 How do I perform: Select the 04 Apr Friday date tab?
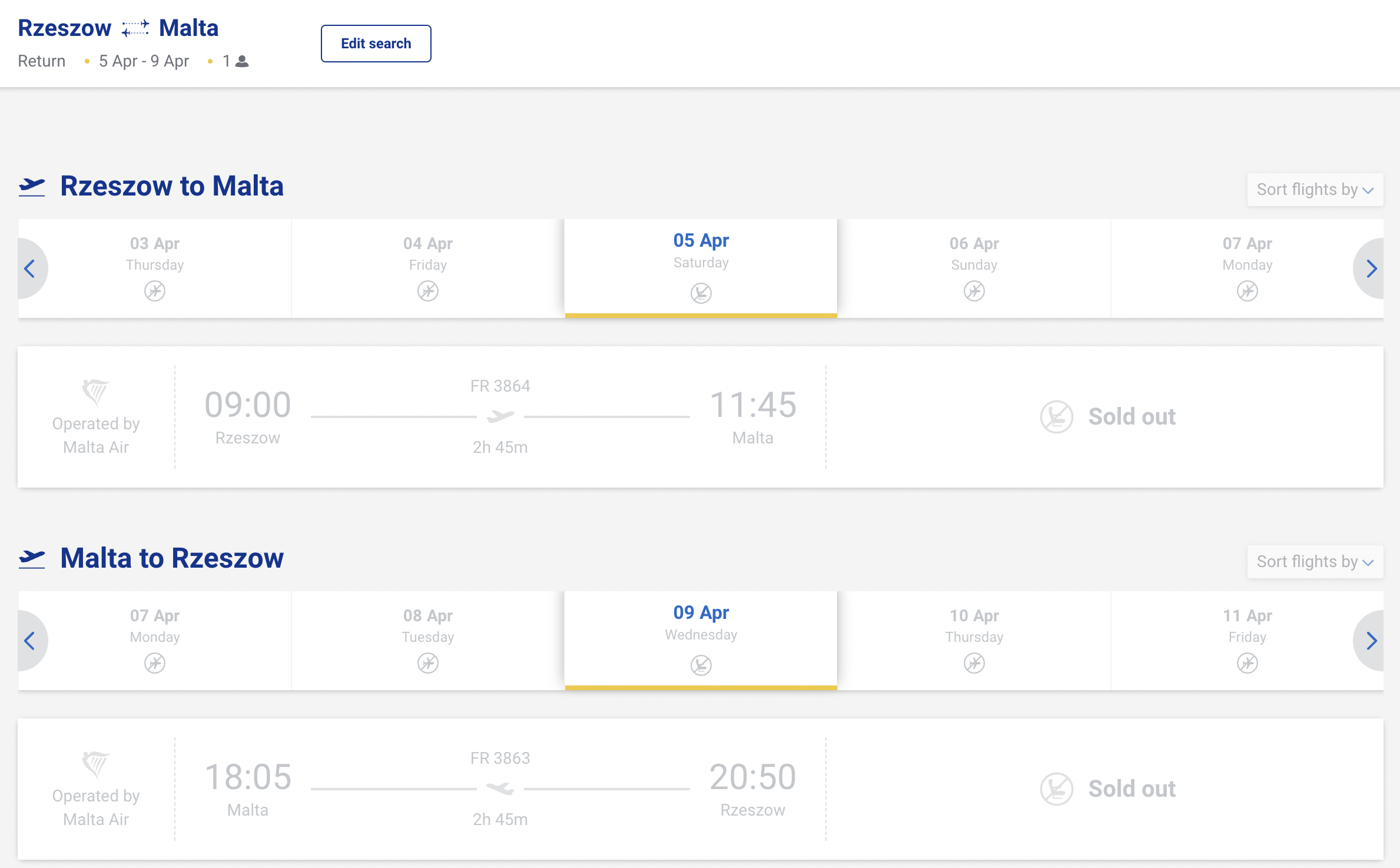click(x=428, y=269)
